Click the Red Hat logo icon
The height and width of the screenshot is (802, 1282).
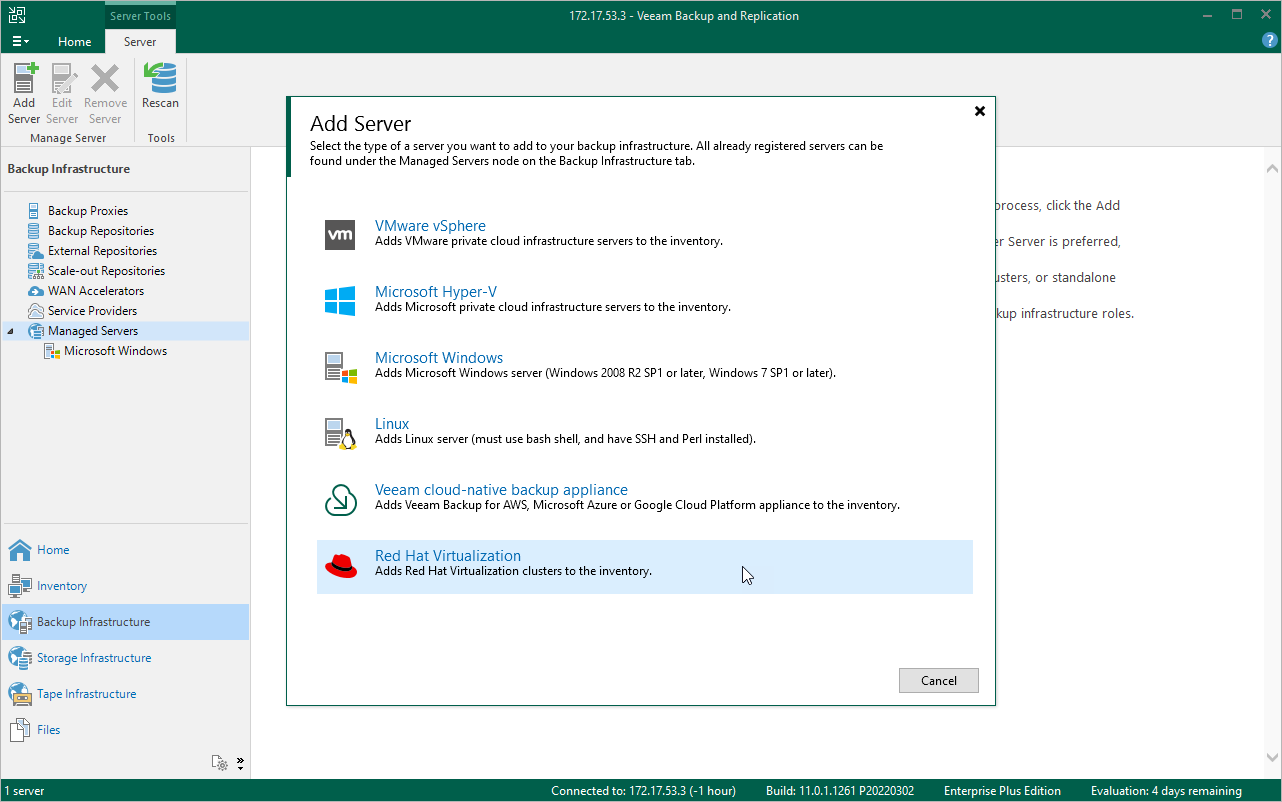(340, 565)
